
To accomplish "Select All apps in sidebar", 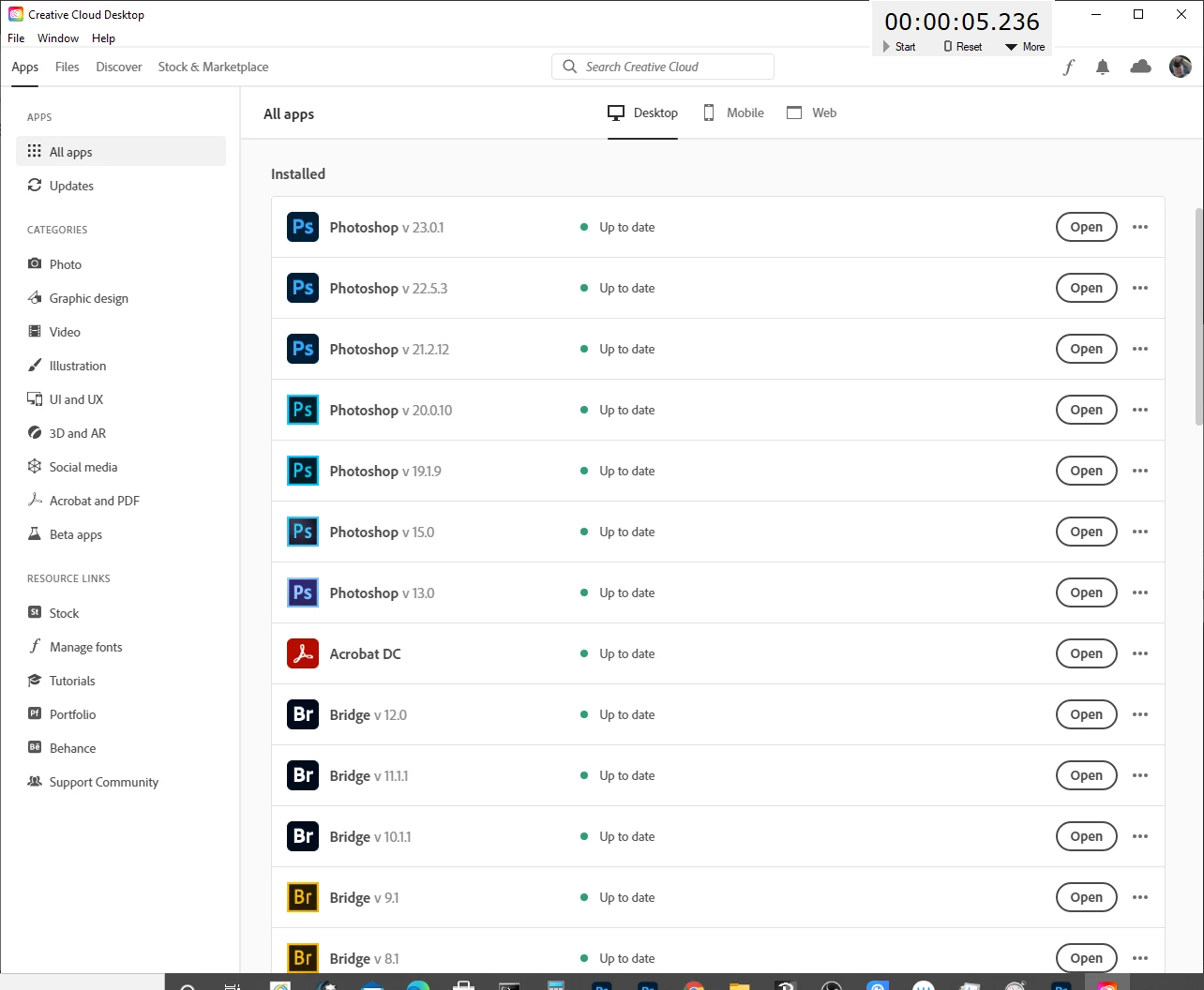I will point(121,151).
